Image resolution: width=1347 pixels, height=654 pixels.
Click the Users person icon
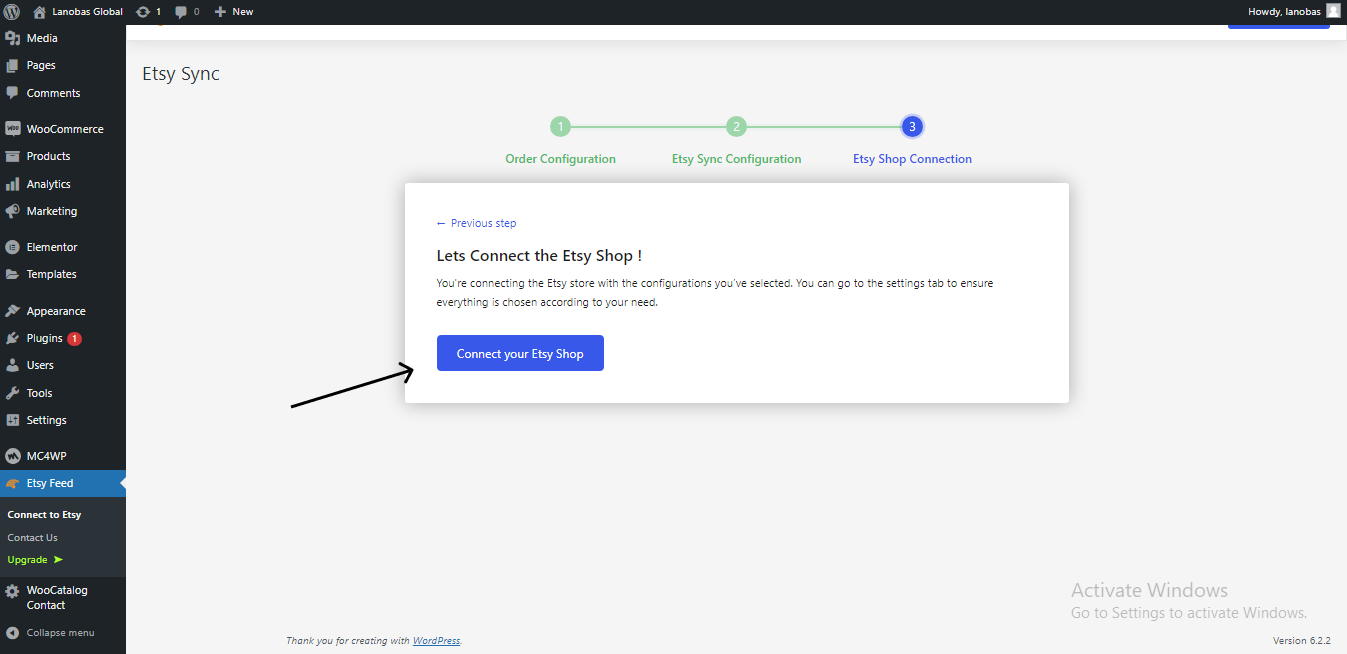click(13, 365)
